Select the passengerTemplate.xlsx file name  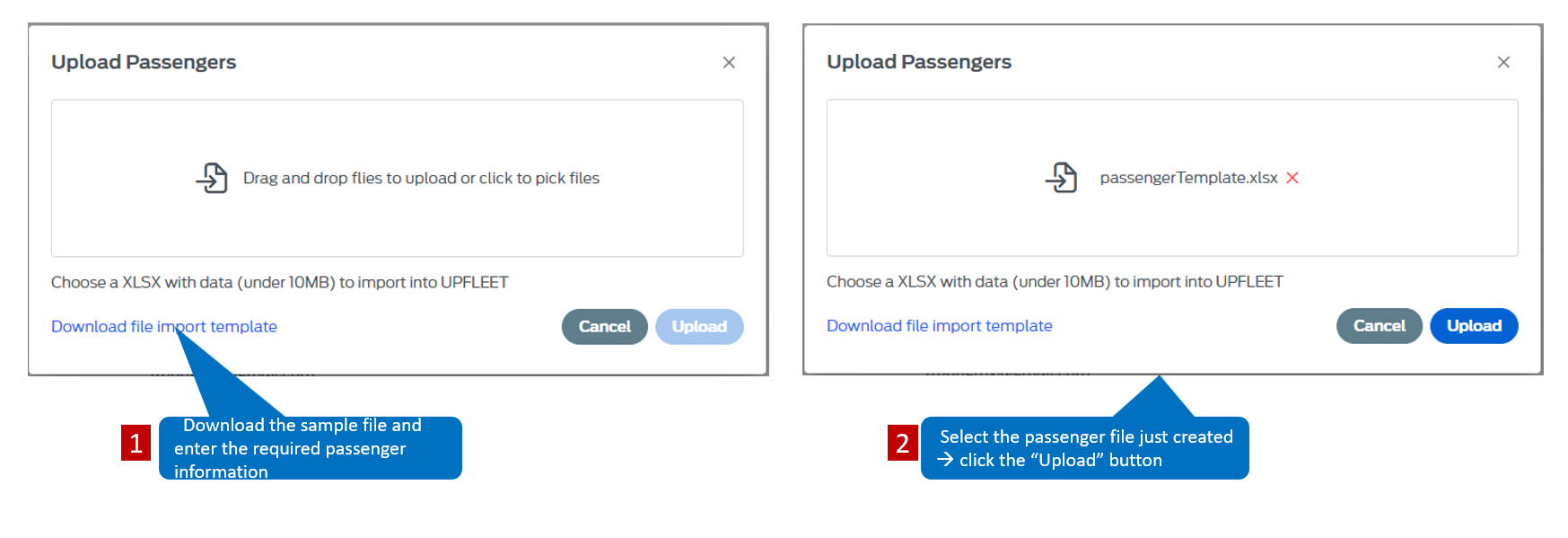pyautogui.click(x=1188, y=178)
